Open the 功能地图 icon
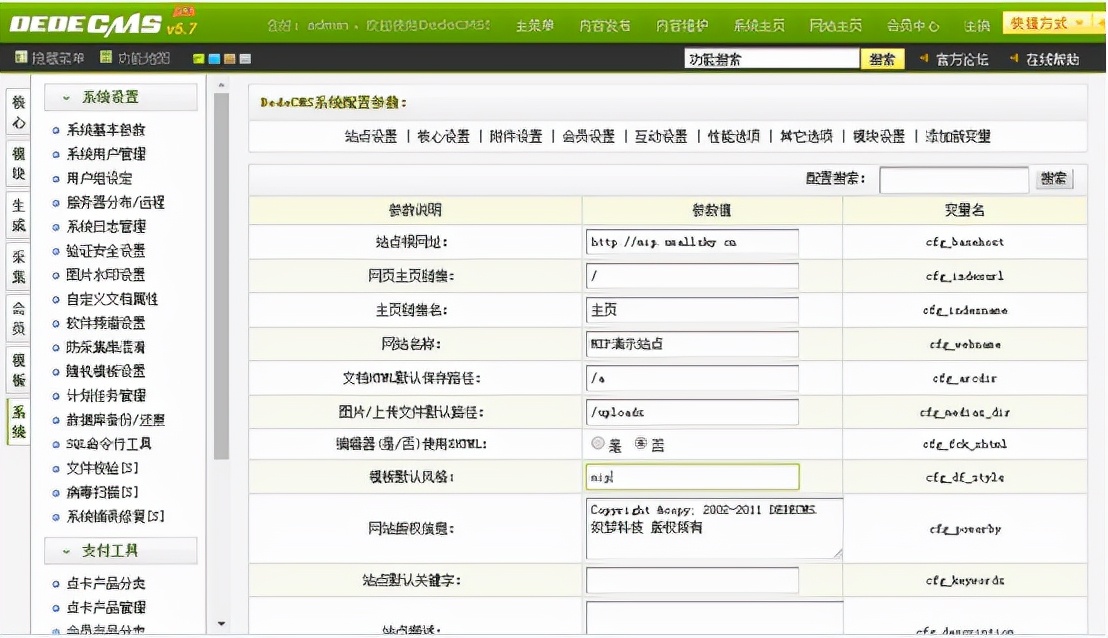Screen dimensions: 1108x638 click(106, 57)
